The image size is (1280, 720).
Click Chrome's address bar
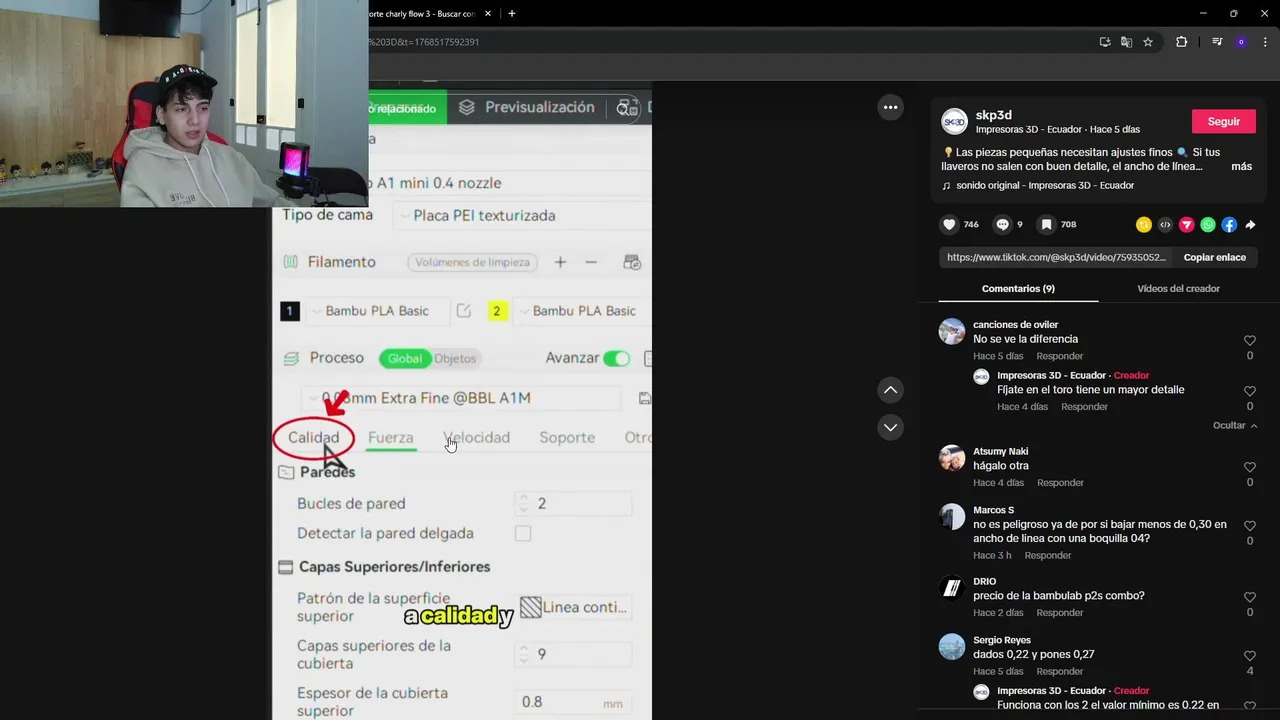pos(728,42)
